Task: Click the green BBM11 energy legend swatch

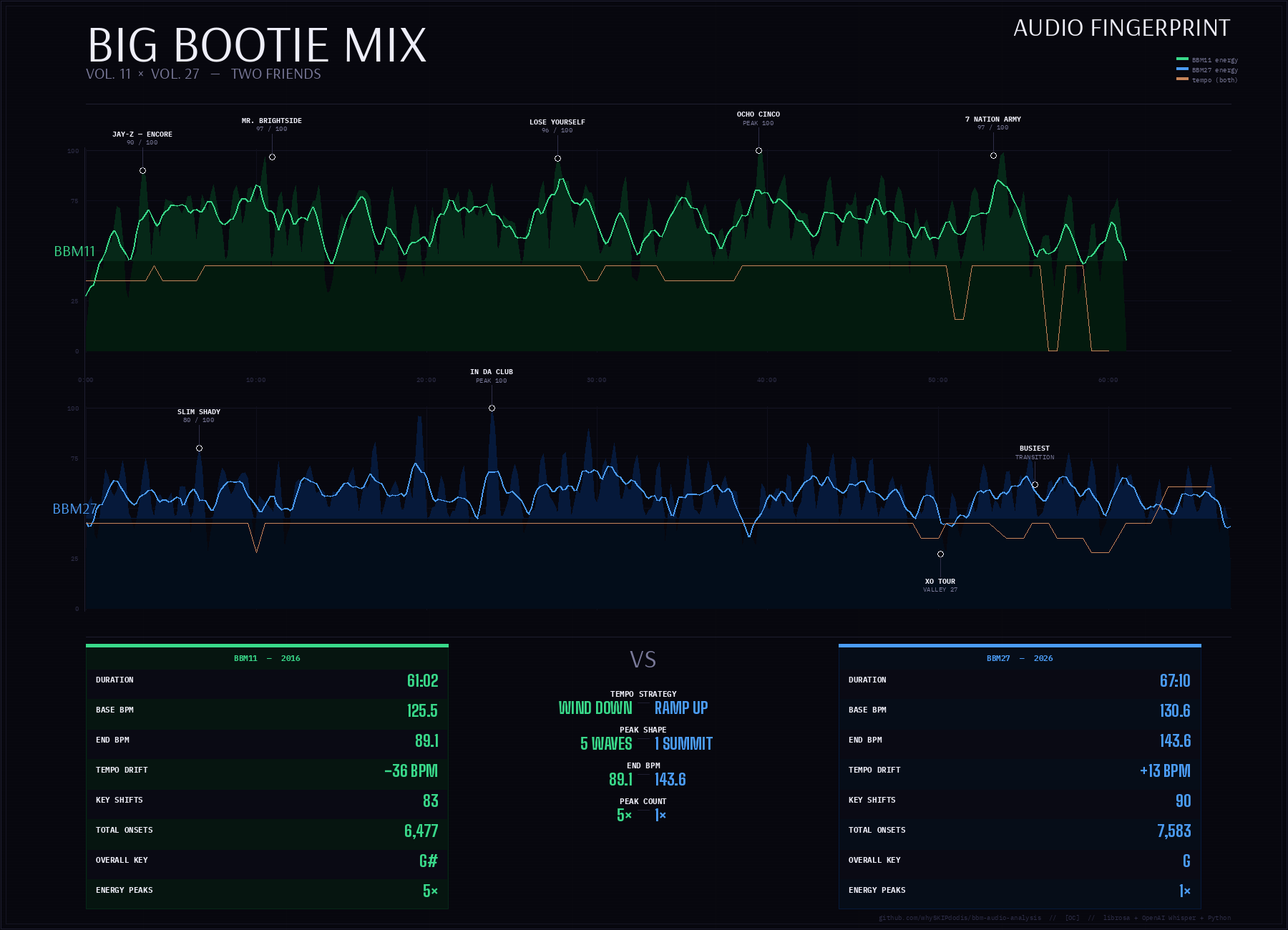Action: (1182, 59)
